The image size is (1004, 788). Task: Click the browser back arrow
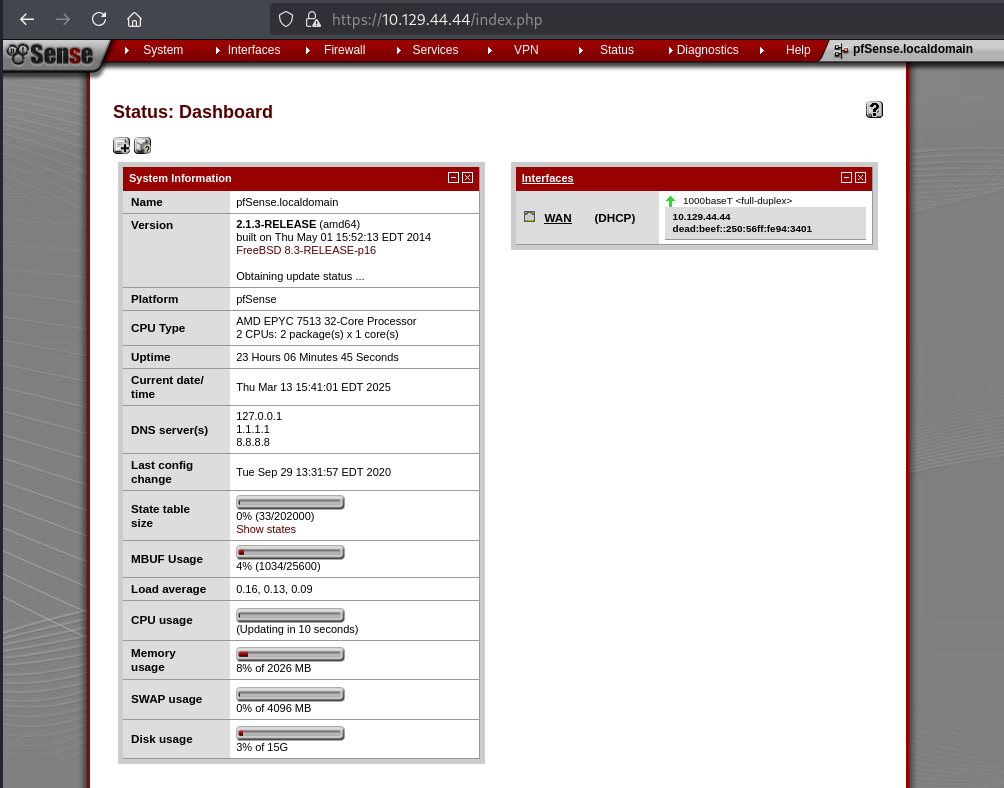click(x=27, y=19)
